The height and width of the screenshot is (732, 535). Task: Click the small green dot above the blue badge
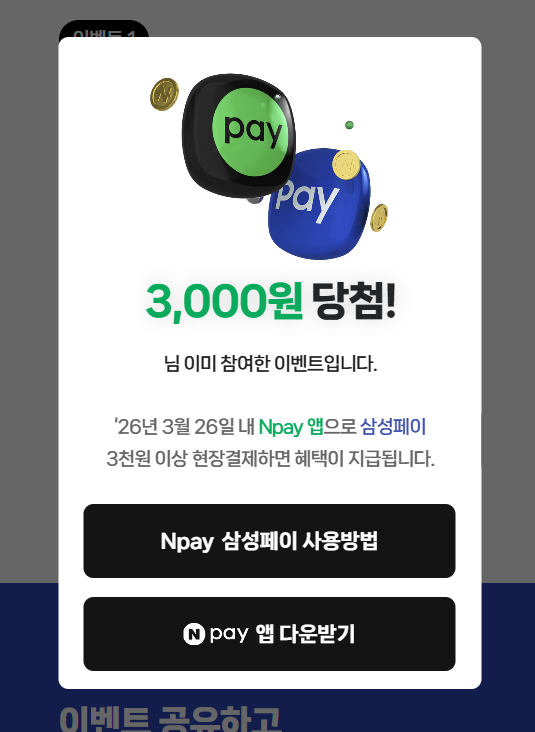click(x=349, y=125)
